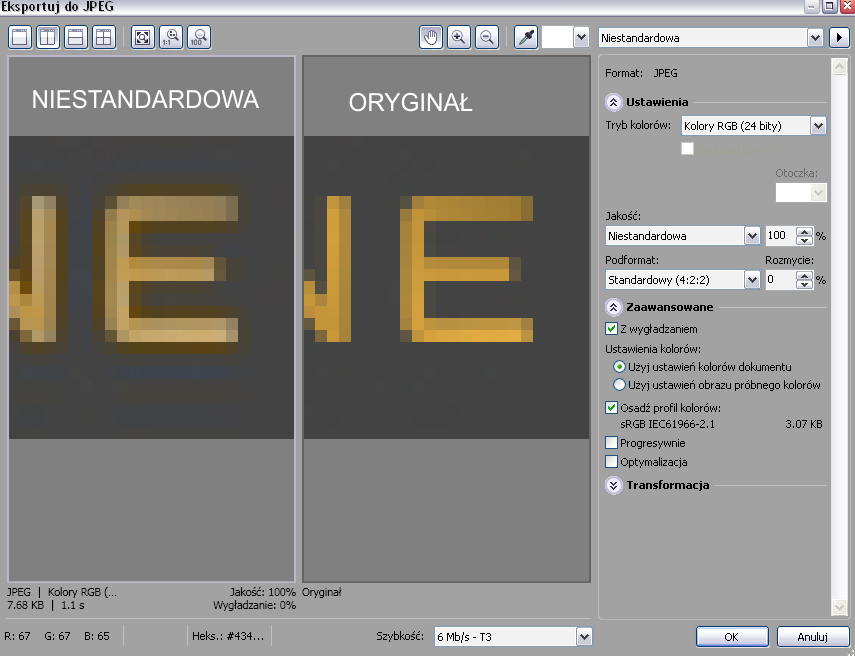Enable the Optymalizacja checkbox
The width and height of the screenshot is (855, 656).
[x=613, y=462]
